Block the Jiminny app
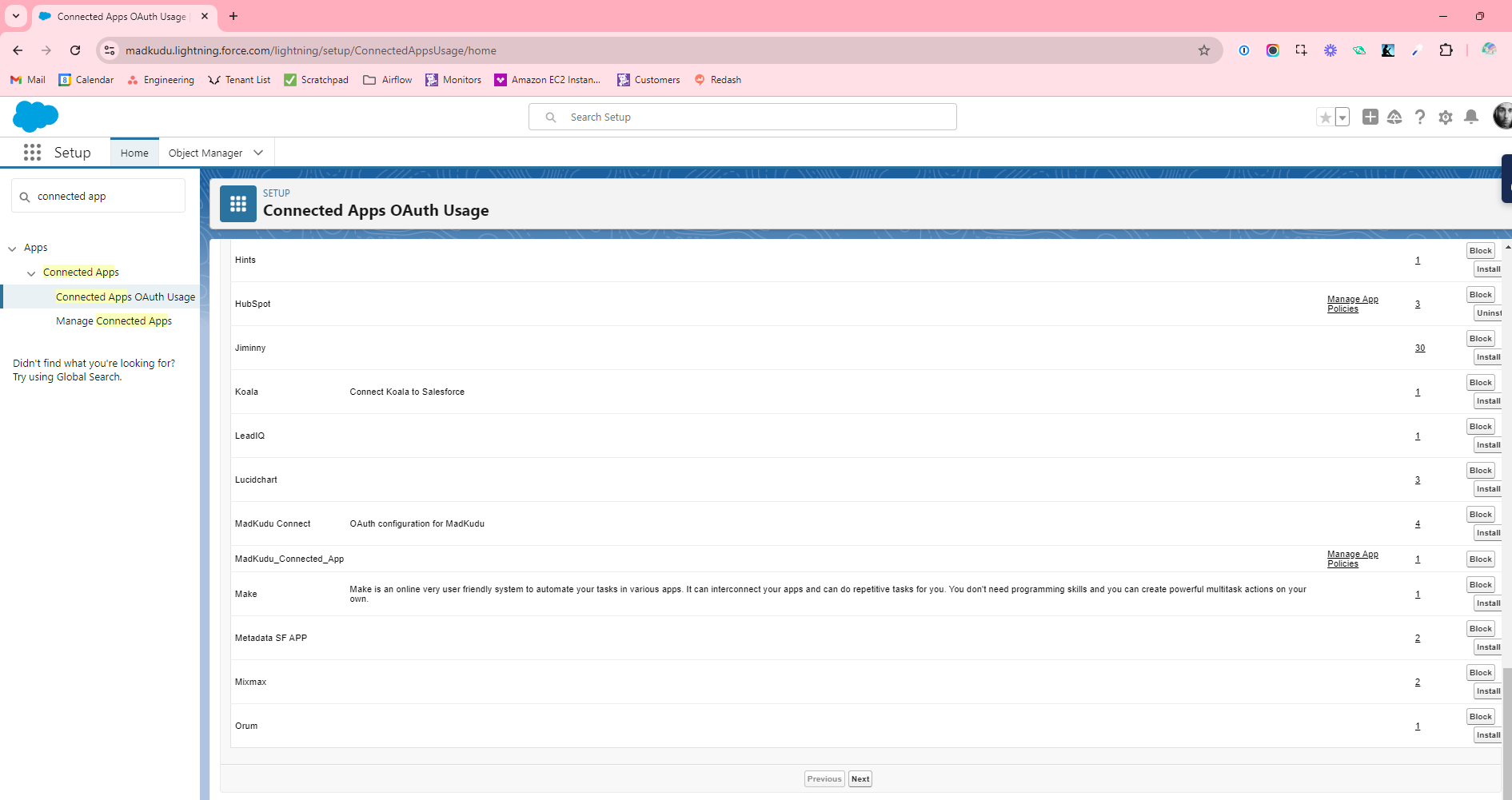1512x800 pixels. tap(1481, 338)
